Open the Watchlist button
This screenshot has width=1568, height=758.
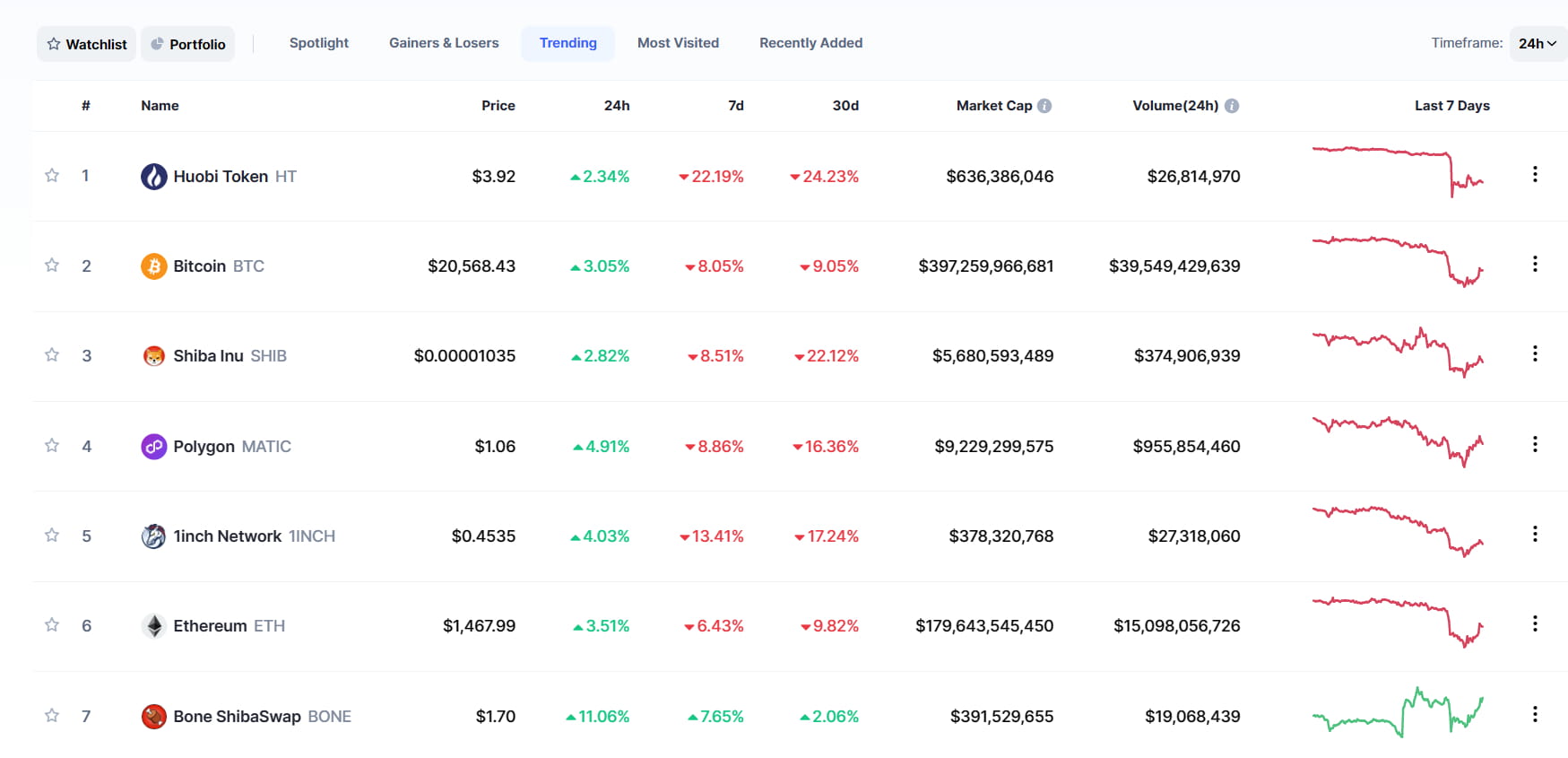click(87, 44)
